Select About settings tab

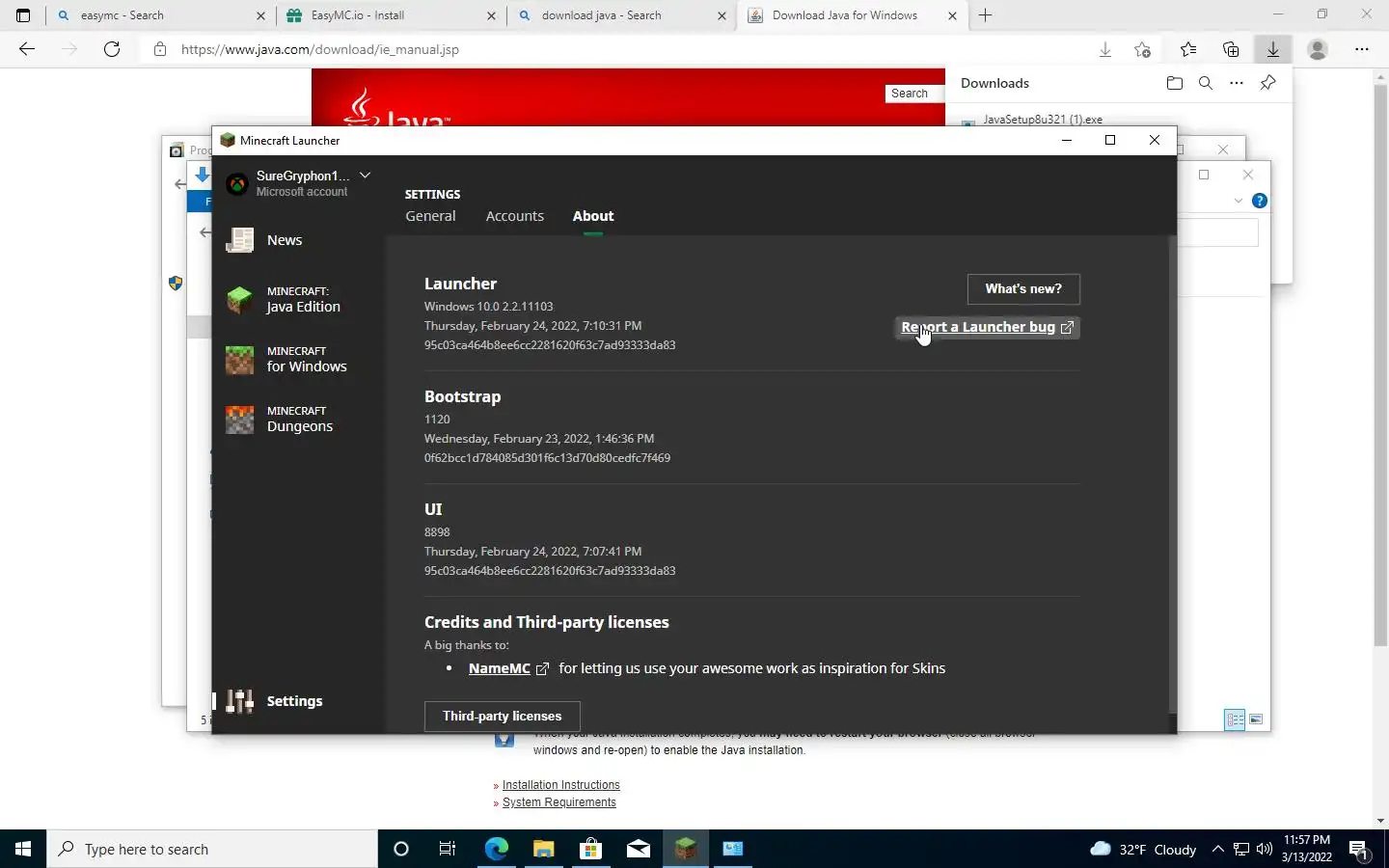(593, 216)
